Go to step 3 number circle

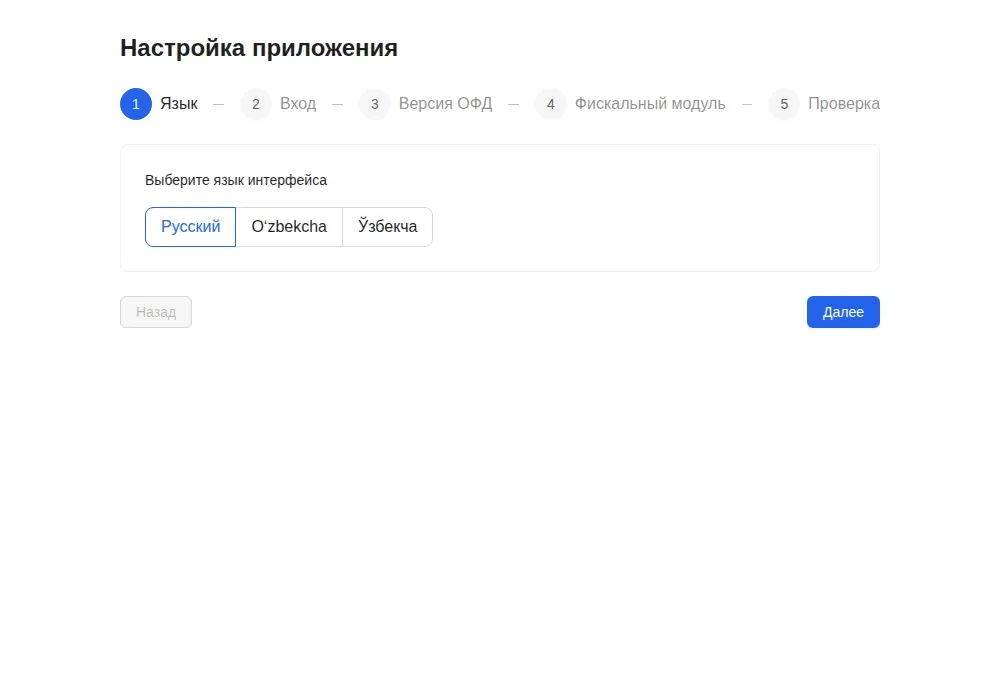pyautogui.click(x=375, y=104)
